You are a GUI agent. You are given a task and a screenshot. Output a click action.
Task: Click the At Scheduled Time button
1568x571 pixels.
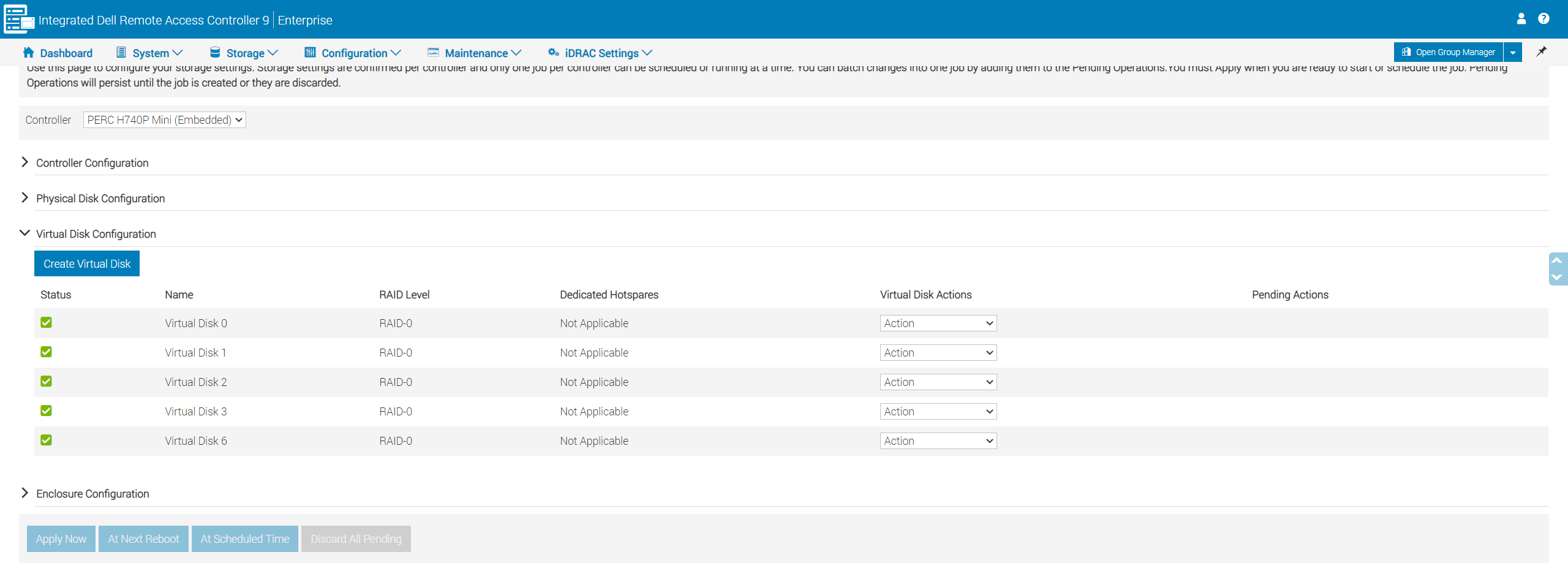coord(245,539)
